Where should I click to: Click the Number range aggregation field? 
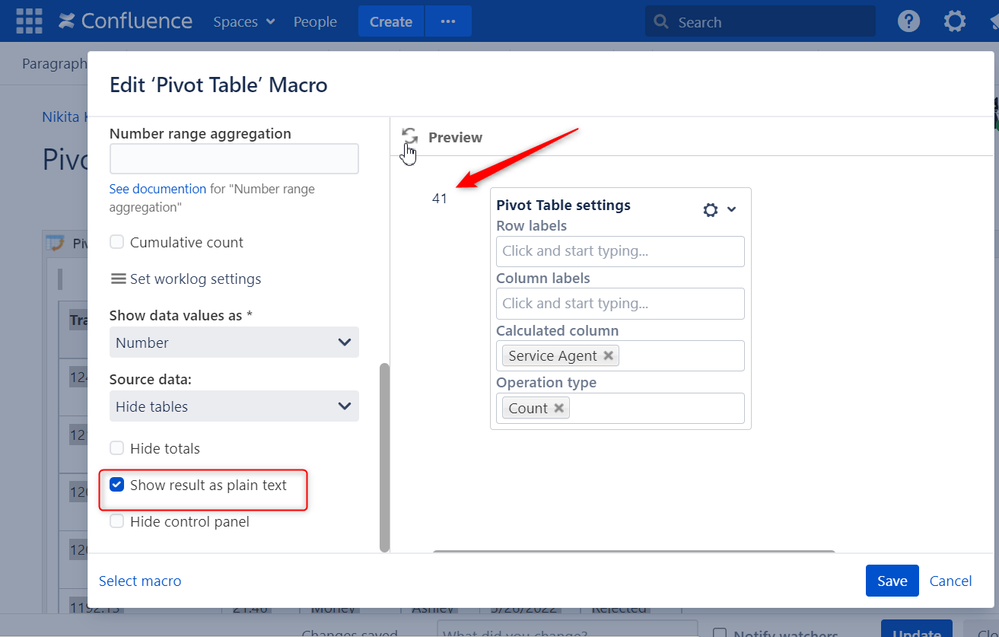click(234, 159)
